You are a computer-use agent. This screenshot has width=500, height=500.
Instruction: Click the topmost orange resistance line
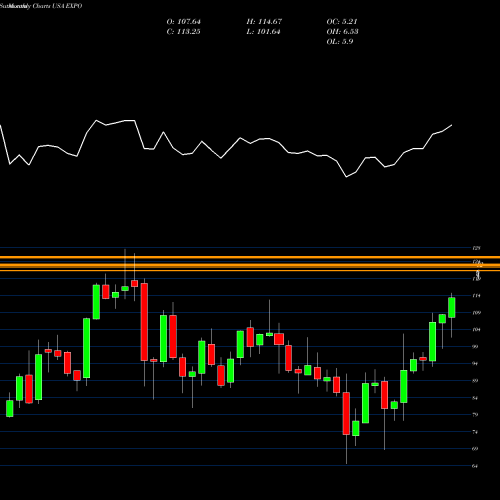coord(250,257)
